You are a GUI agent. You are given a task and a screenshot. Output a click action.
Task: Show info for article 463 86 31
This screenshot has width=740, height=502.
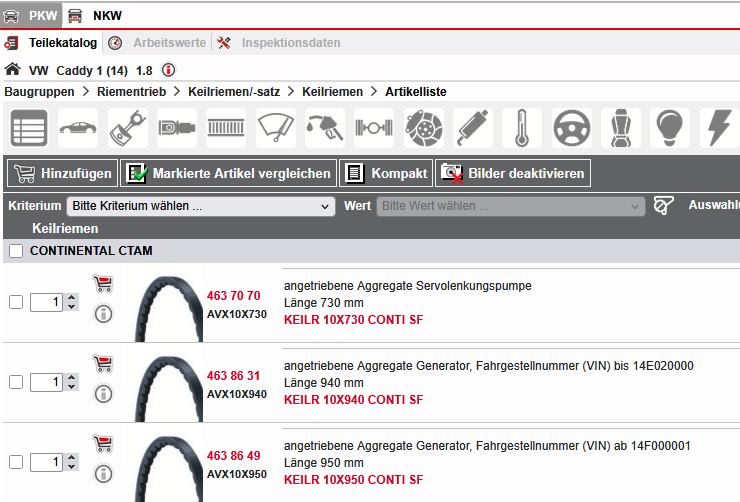tap(102, 395)
